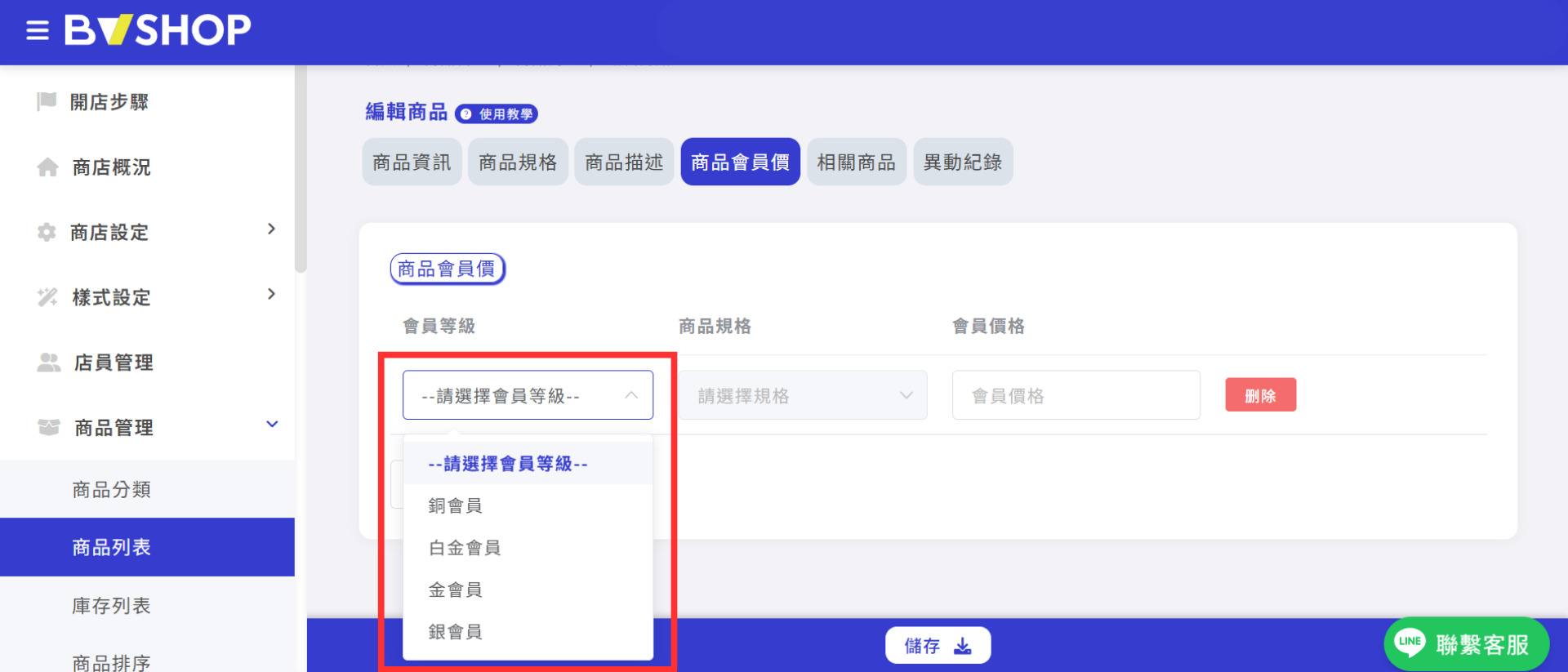The image size is (1568, 672).
Task: Choose 金會員 from the list
Action: point(528,590)
